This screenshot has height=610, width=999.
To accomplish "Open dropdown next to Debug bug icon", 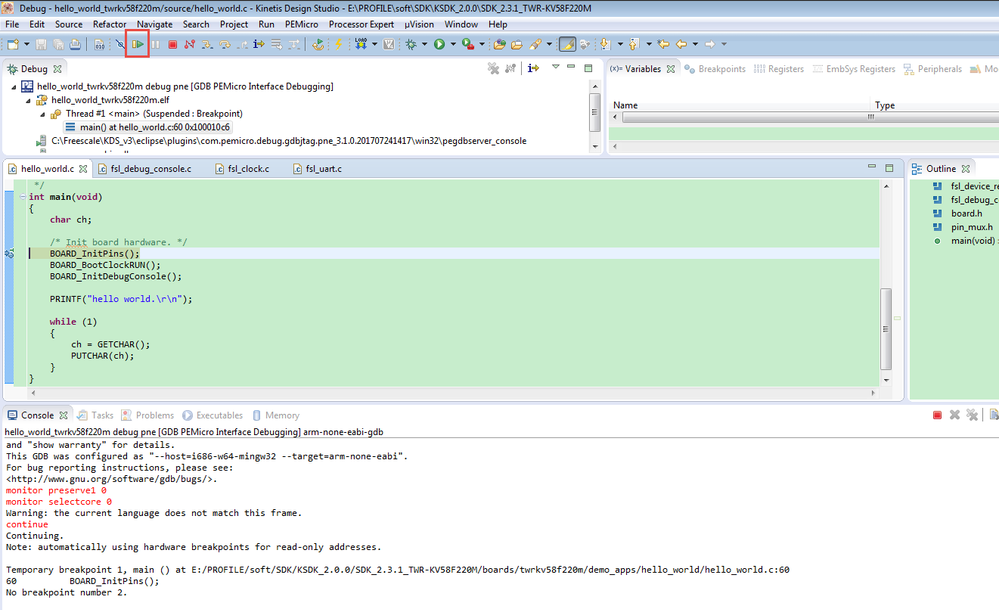I will 424,44.
